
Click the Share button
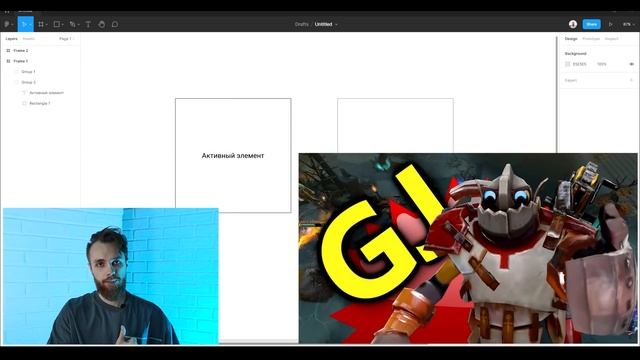(591, 24)
